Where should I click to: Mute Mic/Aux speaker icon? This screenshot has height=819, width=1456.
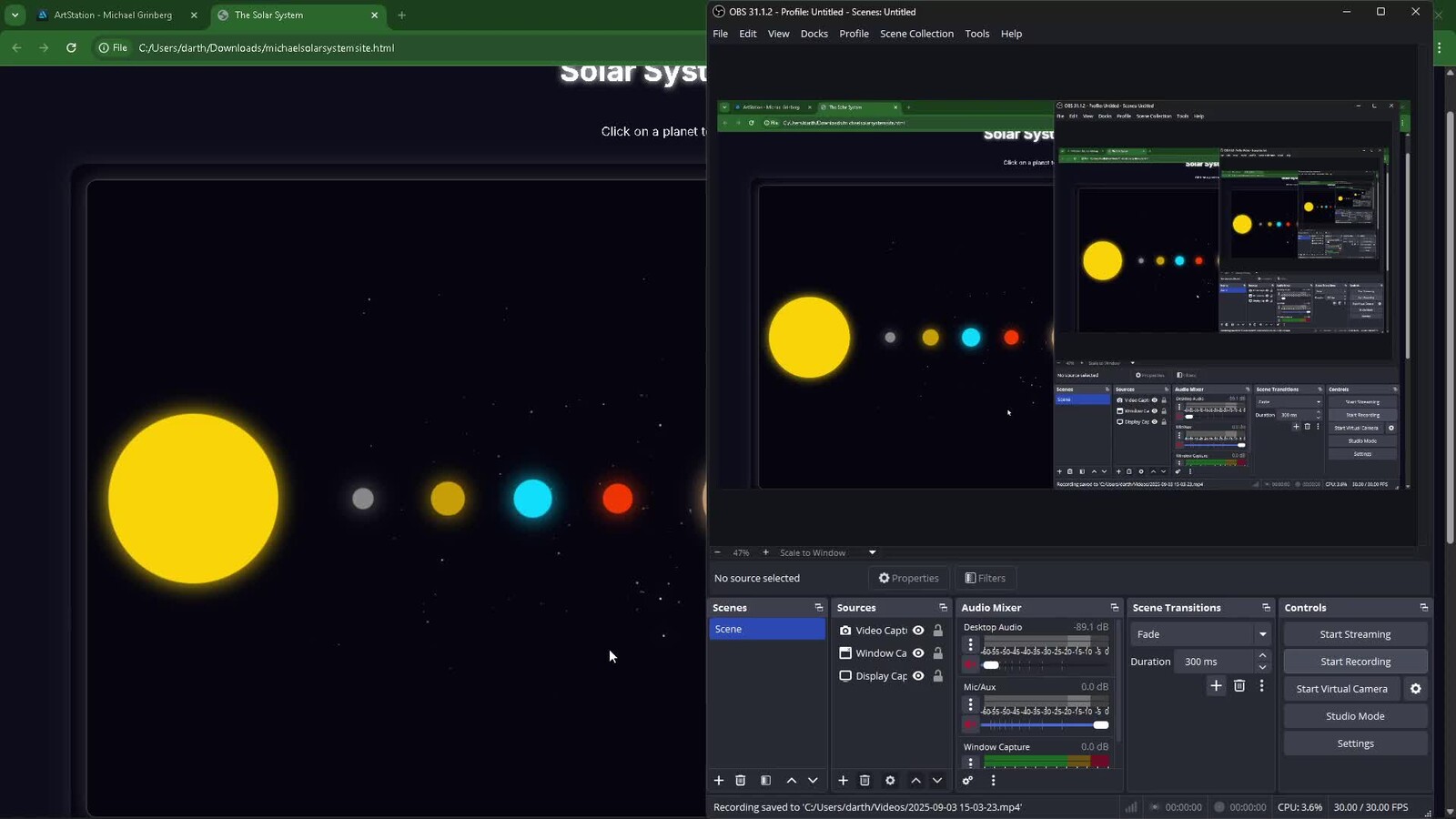[971, 725]
